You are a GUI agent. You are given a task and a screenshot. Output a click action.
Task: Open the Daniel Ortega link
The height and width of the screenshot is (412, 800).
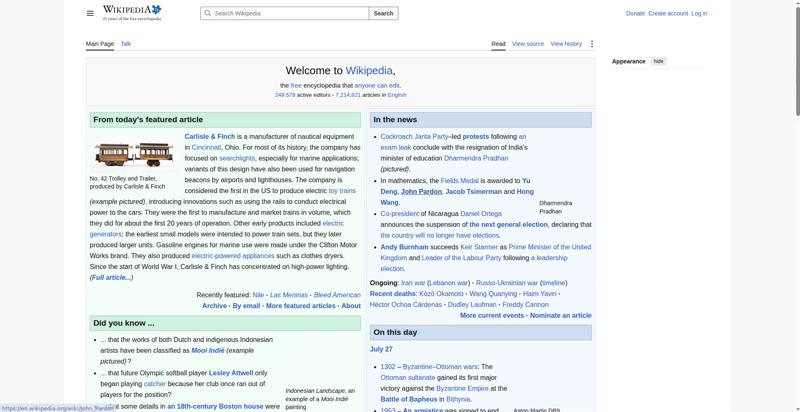[481, 214]
